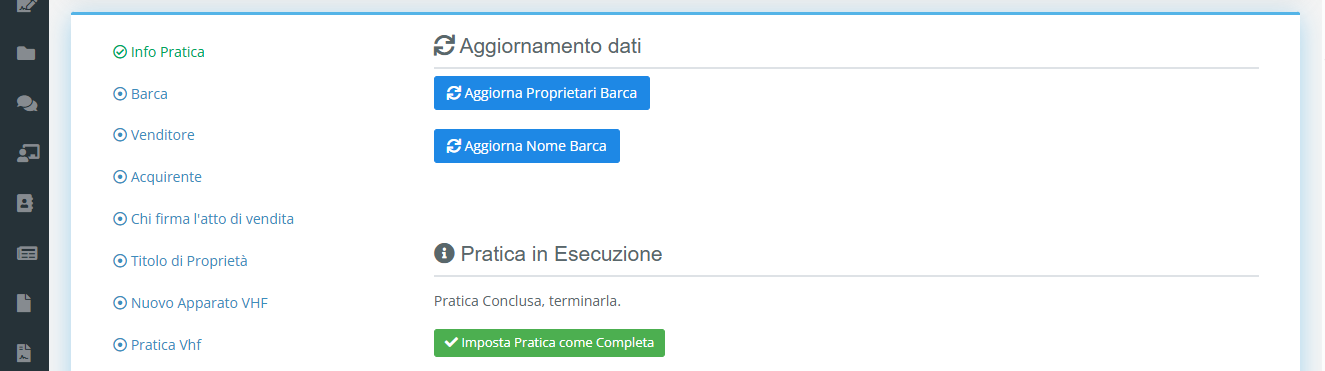
Task: Open Titolo di Proprietà step
Action: click(x=180, y=261)
